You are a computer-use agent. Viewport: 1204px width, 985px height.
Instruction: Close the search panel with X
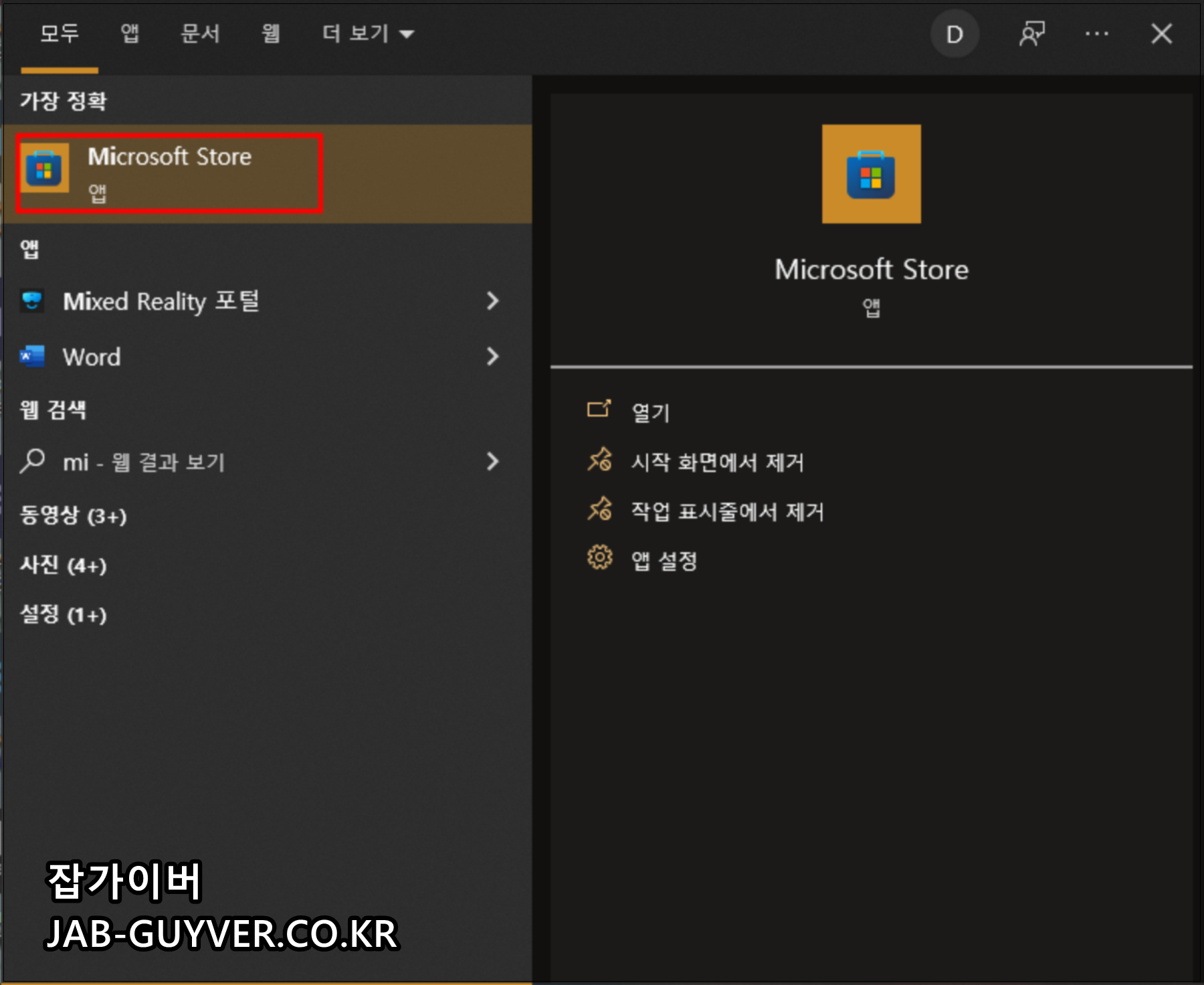[x=1162, y=33]
